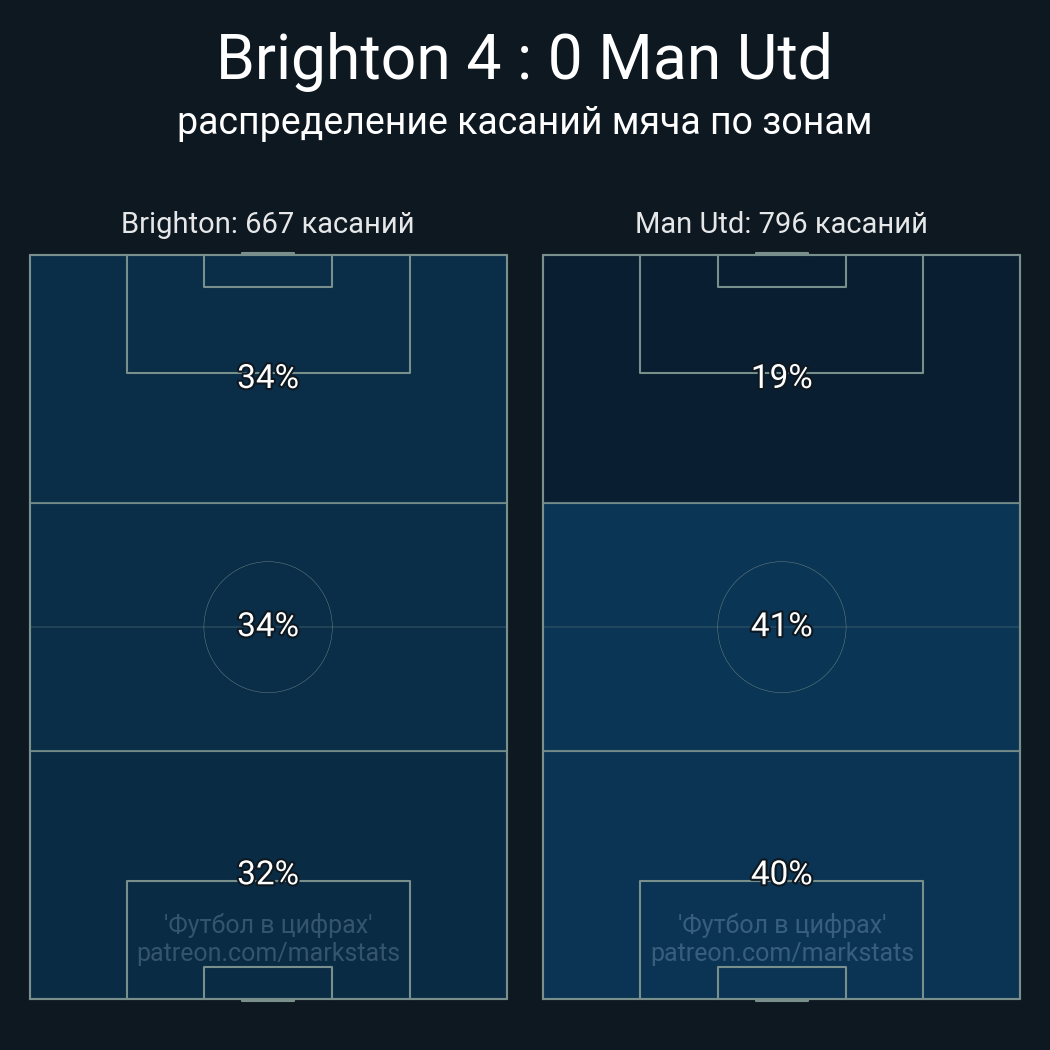
Task: Click Brighton's 34% label near the top penalty area
Action: click(x=268, y=377)
